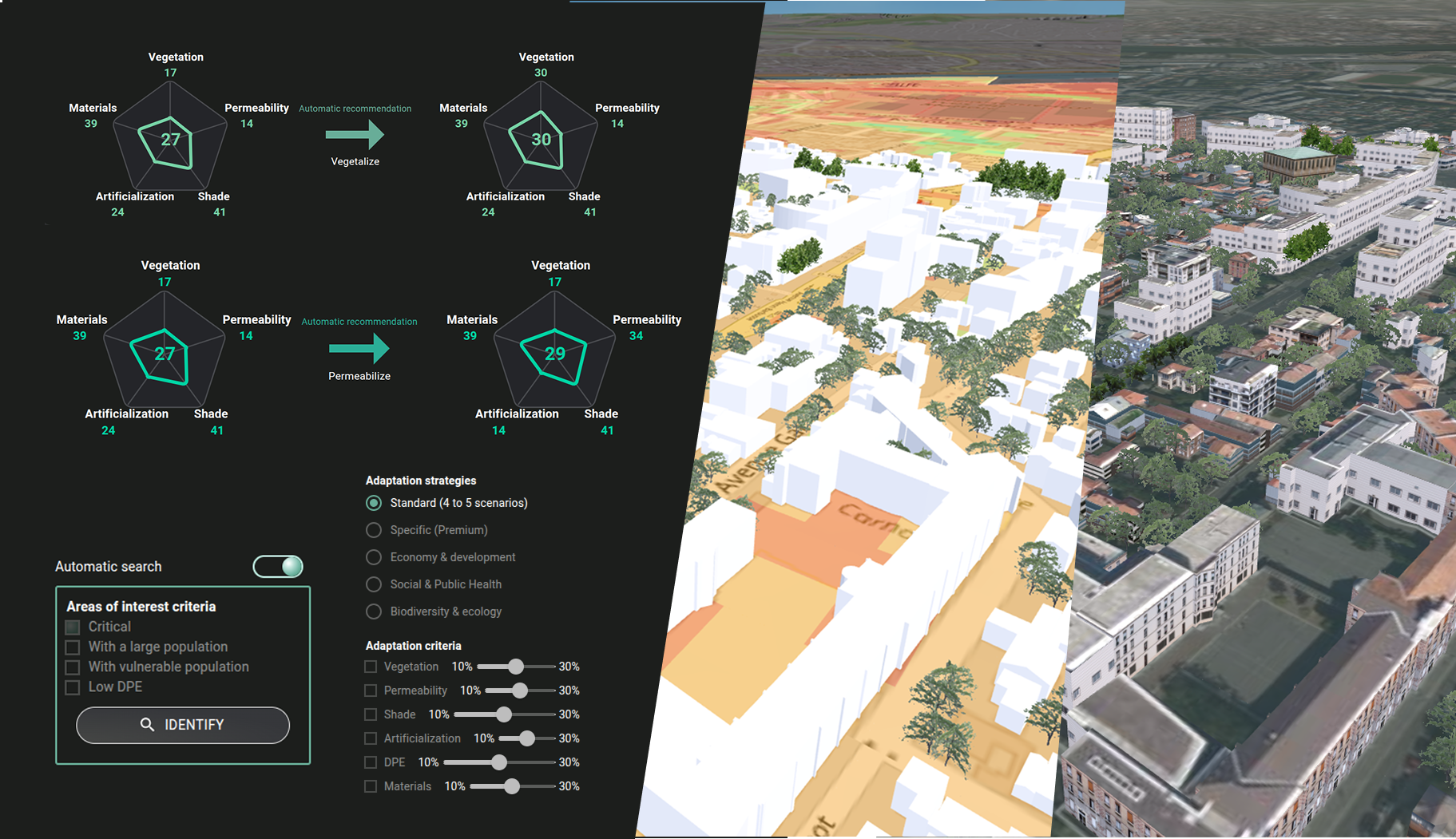
Task: Click the Materials slider handle
Action: pyautogui.click(x=512, y=786)
